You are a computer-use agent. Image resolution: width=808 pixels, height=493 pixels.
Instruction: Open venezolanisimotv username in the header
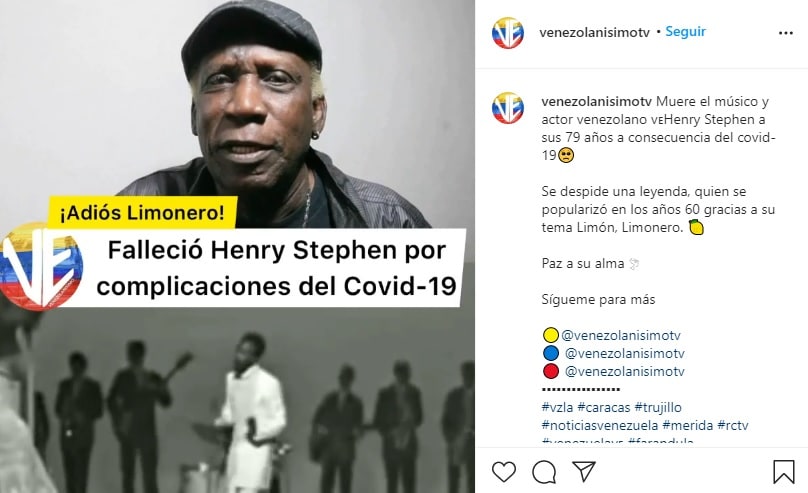click(595, 32)
